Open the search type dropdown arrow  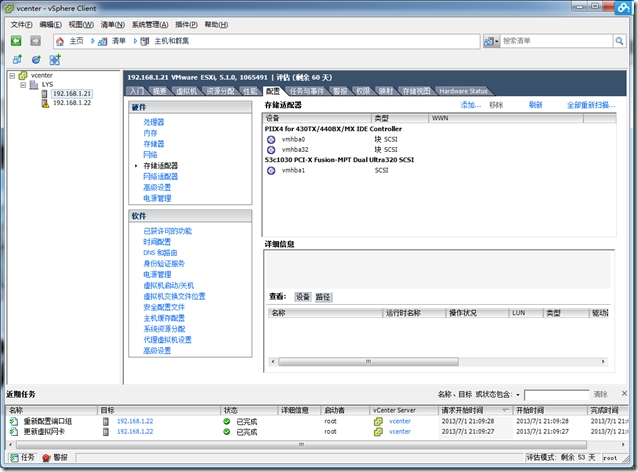496,41
